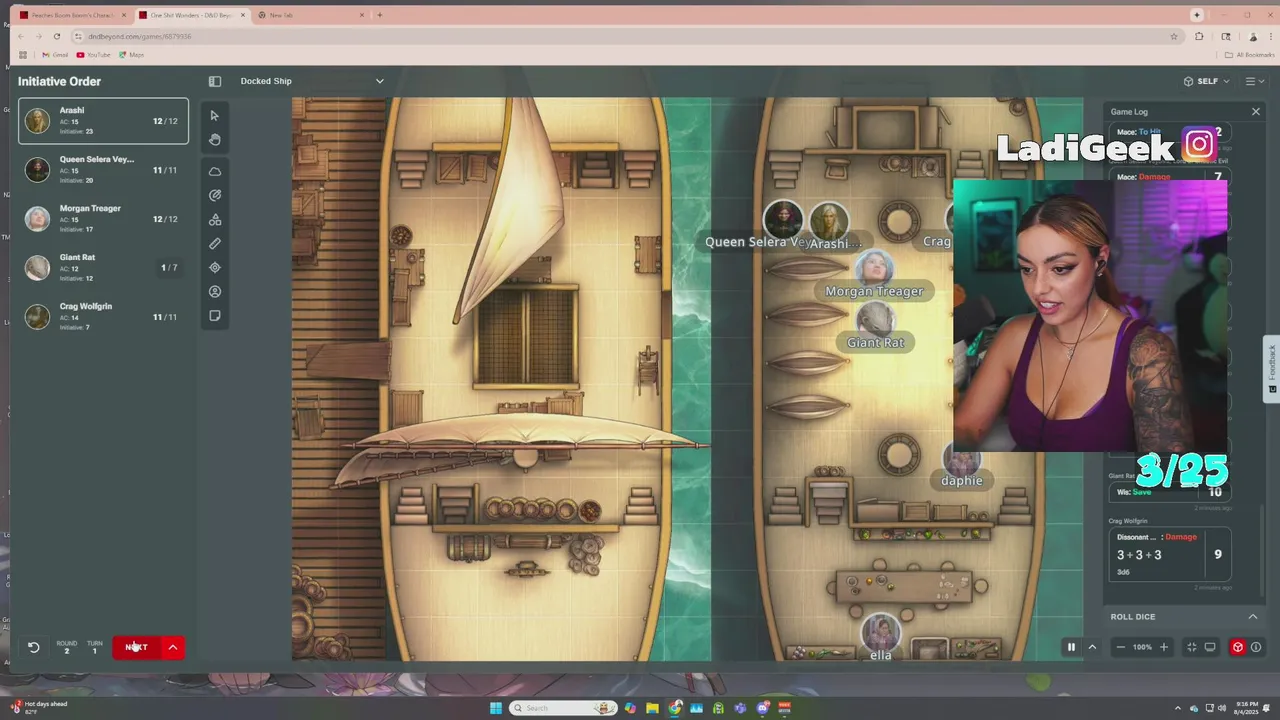Collapse the ROLL DICE section

pyautogui.click(x=1252, y=617)
